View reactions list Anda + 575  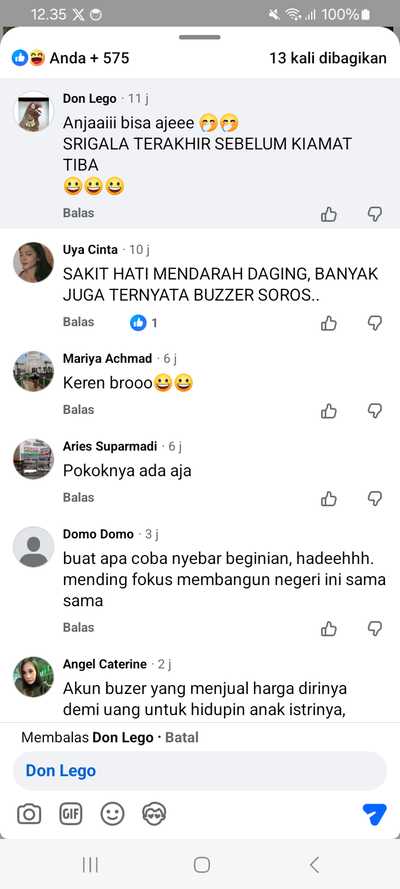coord(71,58)
